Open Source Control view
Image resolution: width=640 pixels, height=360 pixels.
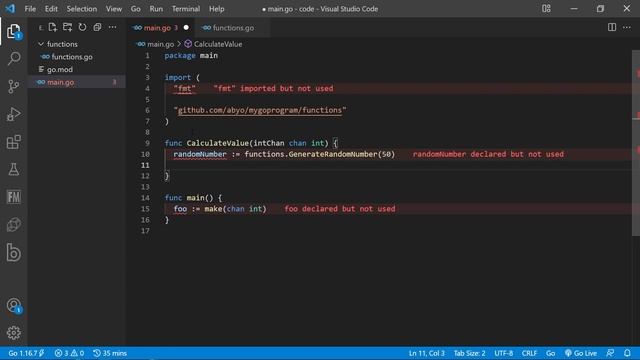click(13, 86)
